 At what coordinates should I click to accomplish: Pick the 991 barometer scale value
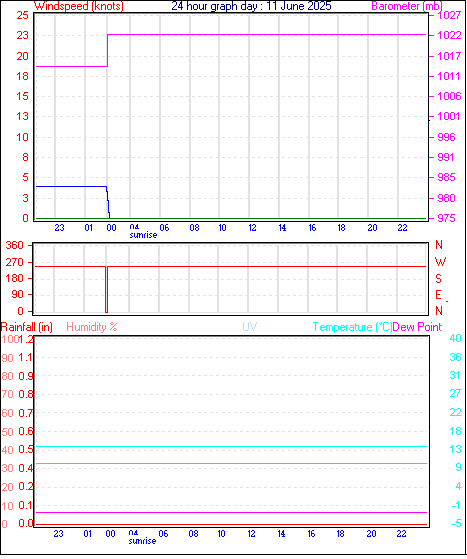[x=446, y=157]
